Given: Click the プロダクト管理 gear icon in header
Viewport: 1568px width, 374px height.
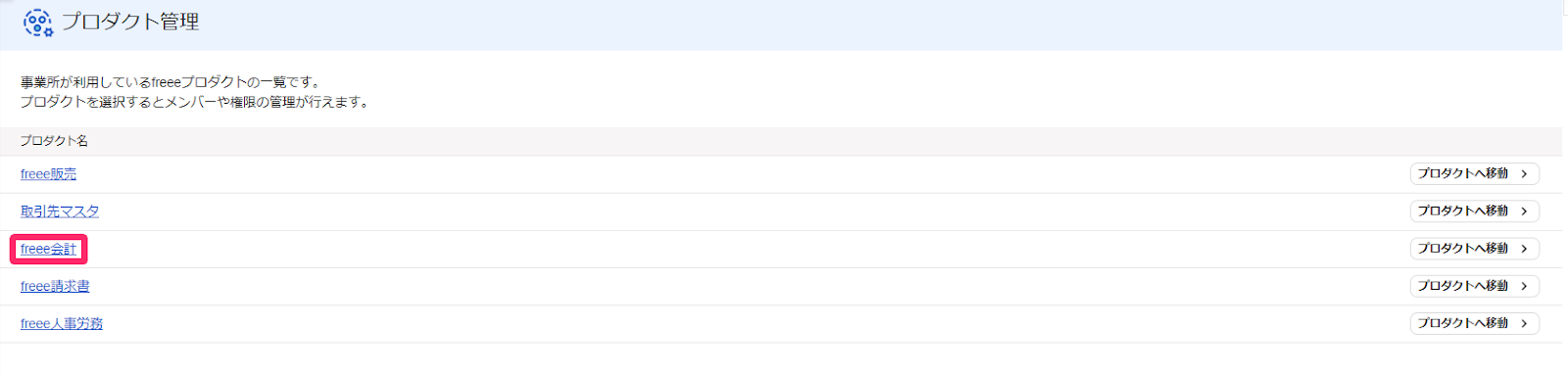Looking at the screenshot, I should (x=38, y=23).
